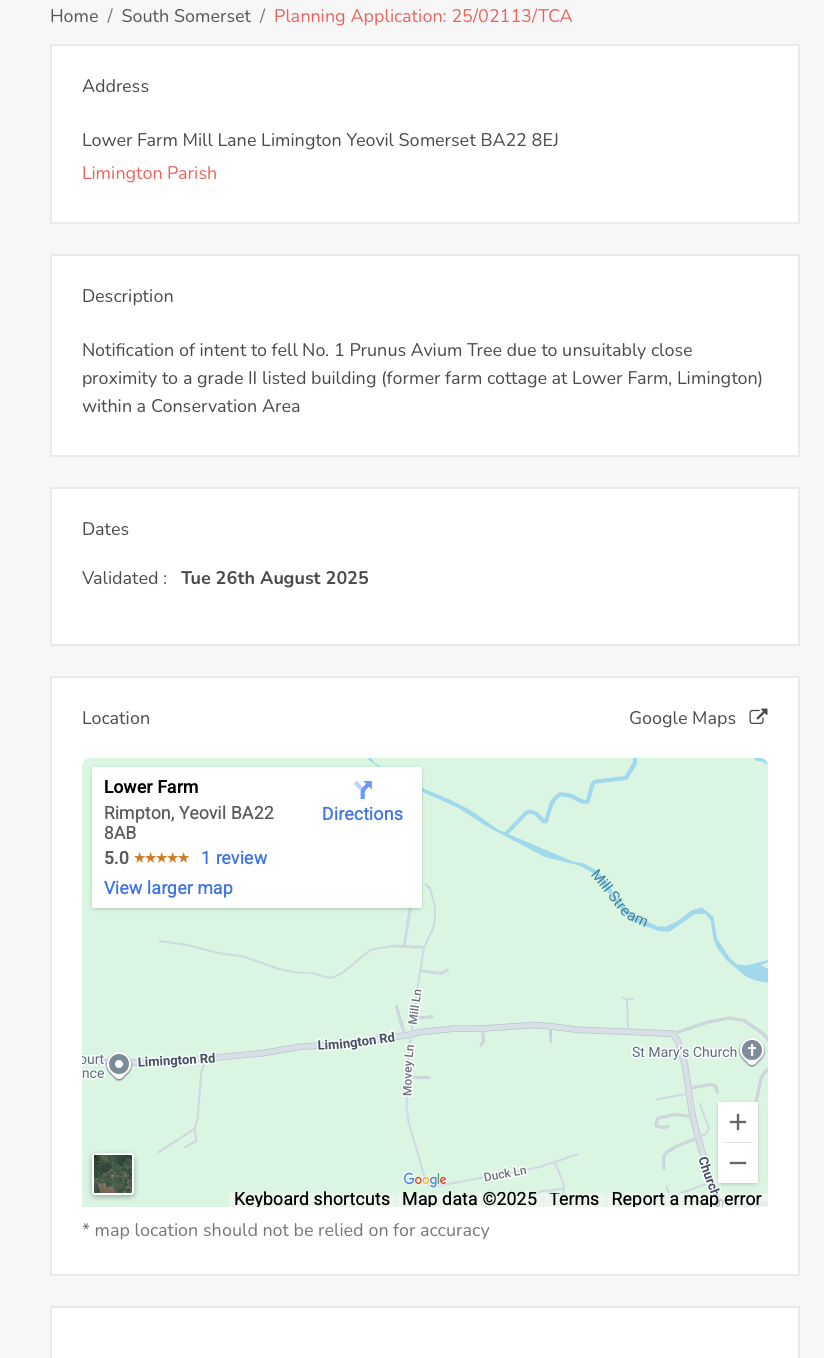824x1358 pixels.
Task: Switch to satellite imagery thumbnail
Action: (113, 1174)
